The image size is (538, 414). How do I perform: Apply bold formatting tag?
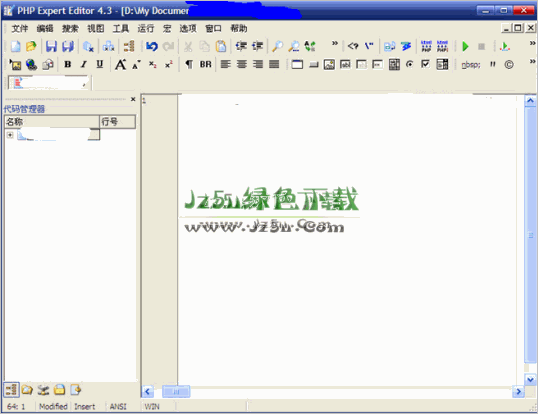pos(68,64)
